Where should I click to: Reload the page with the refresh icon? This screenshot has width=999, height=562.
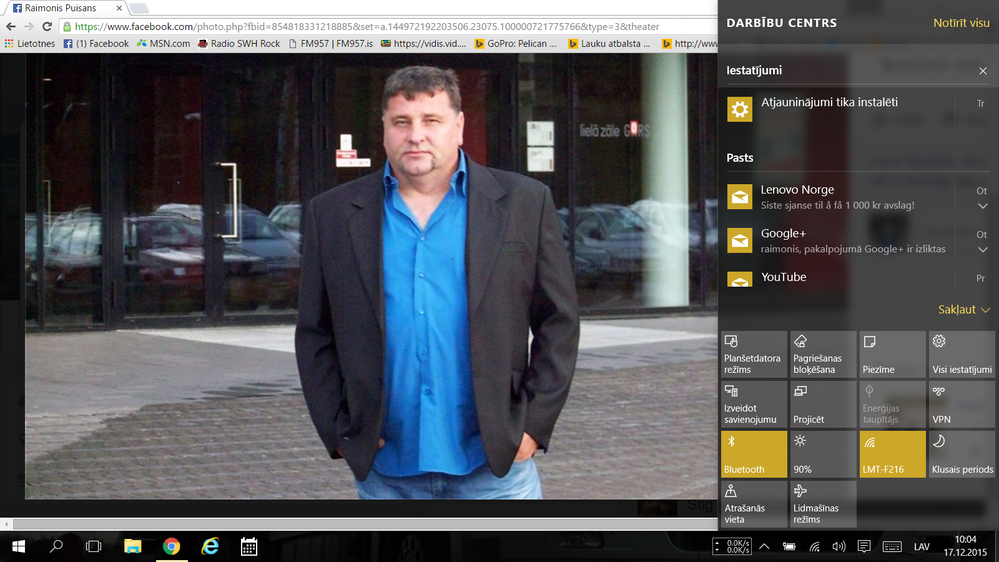pos(47,27)
